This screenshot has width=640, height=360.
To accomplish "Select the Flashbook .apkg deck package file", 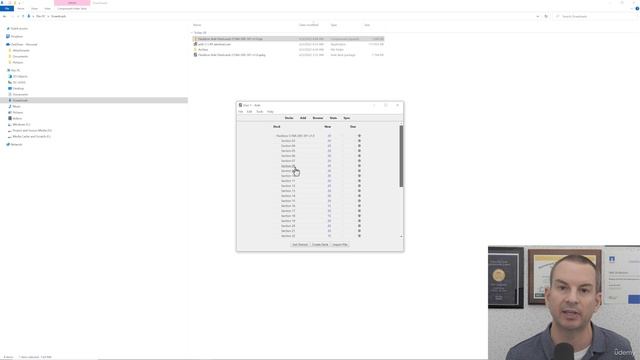I will [x=231, y=55].
